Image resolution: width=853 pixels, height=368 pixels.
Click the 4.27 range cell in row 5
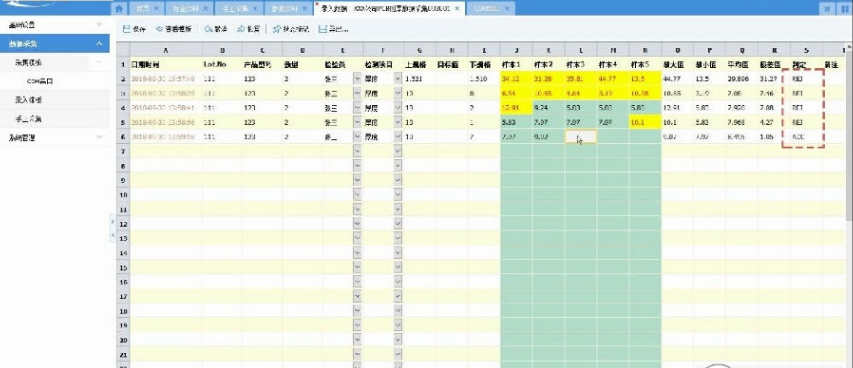tap(774, 122)
